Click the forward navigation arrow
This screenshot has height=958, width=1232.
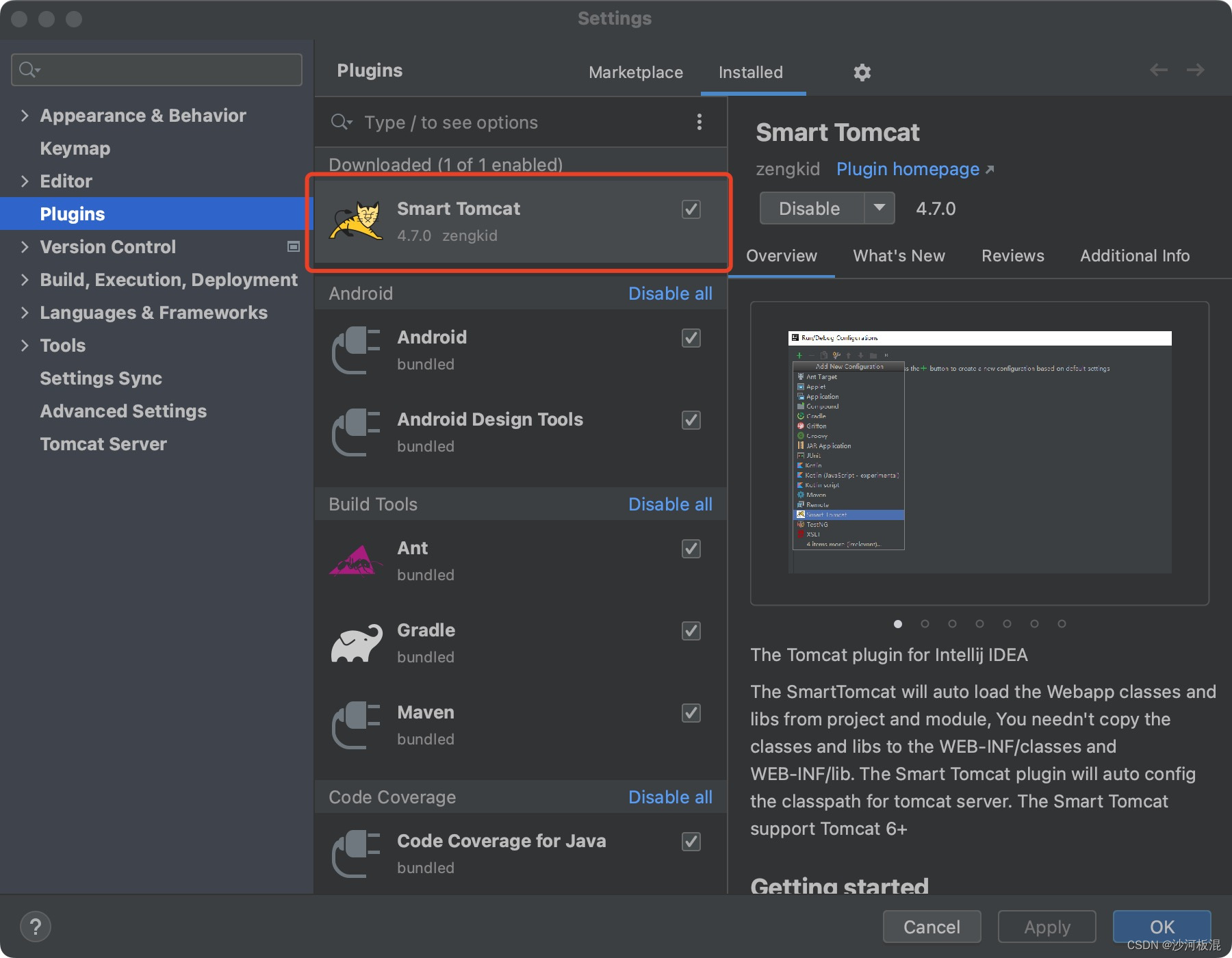point(1195,70)
